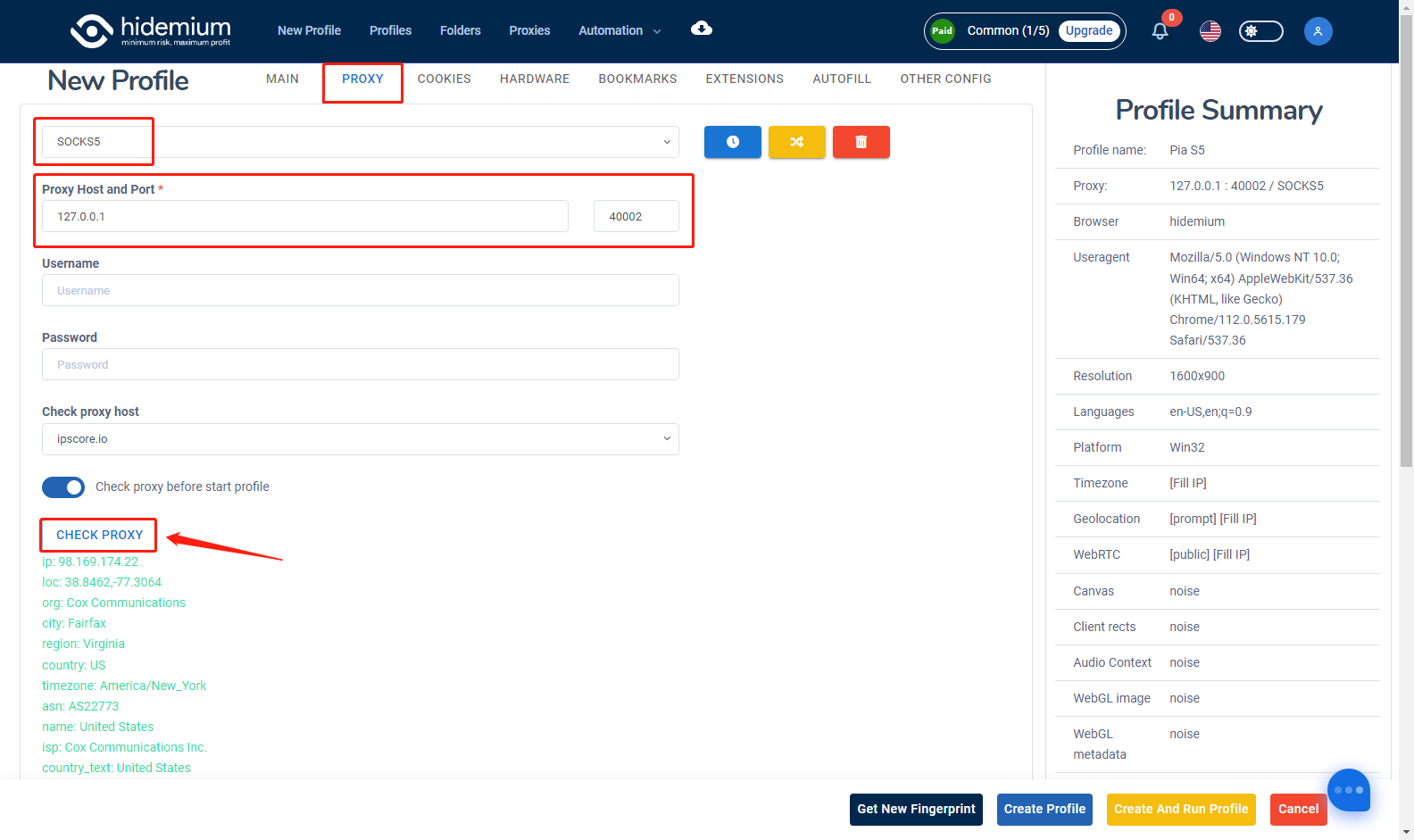Image resolution: width=1414 pixels, height=840 pixels.
Task: Toggle the light/dark theme switch
Action: [x=1260, y=31]
